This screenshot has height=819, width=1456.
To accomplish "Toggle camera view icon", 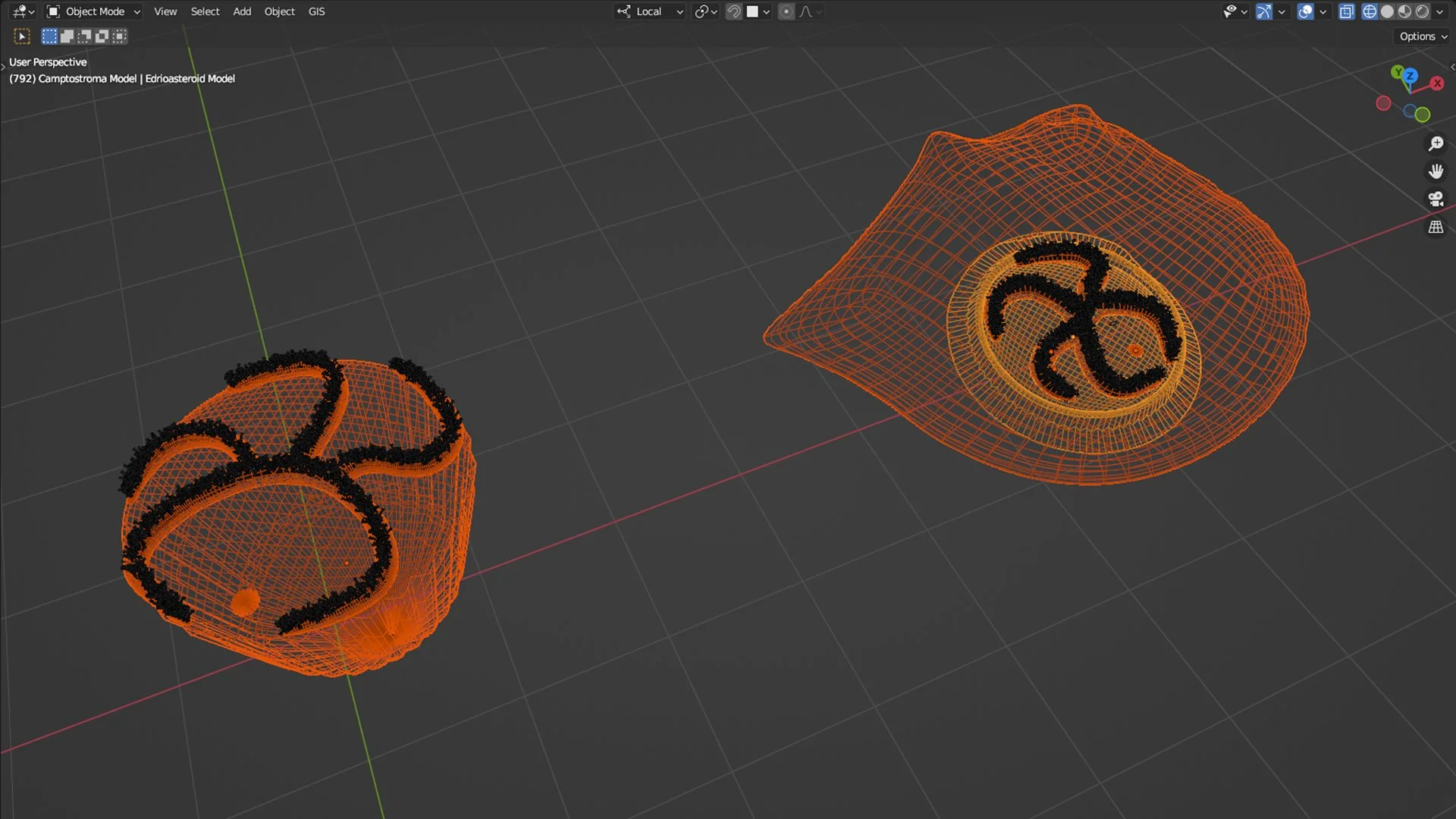I will pyautogui.click(x=1436, y=199).
